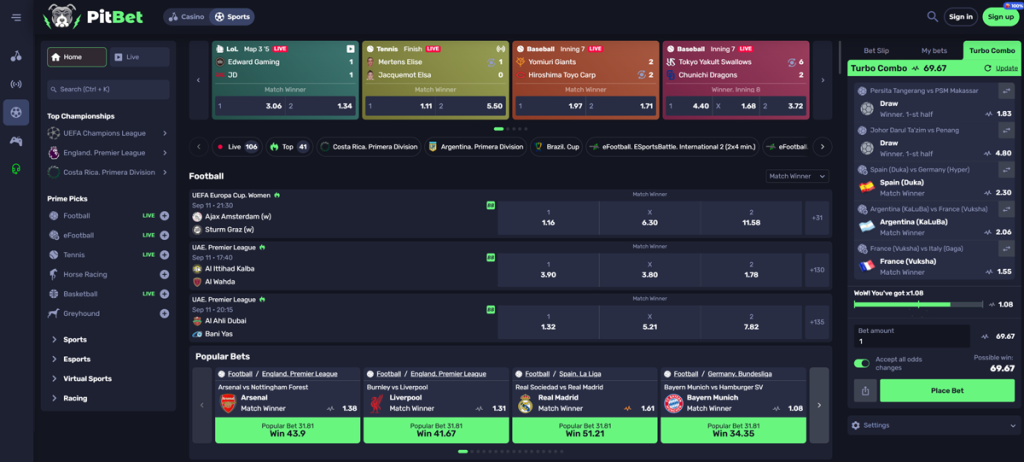The height and width of the screenshot is (462, 1024).
Task: Swap the Spain (Duka) vs Germany selection
Action: (x=1006, y=170)
